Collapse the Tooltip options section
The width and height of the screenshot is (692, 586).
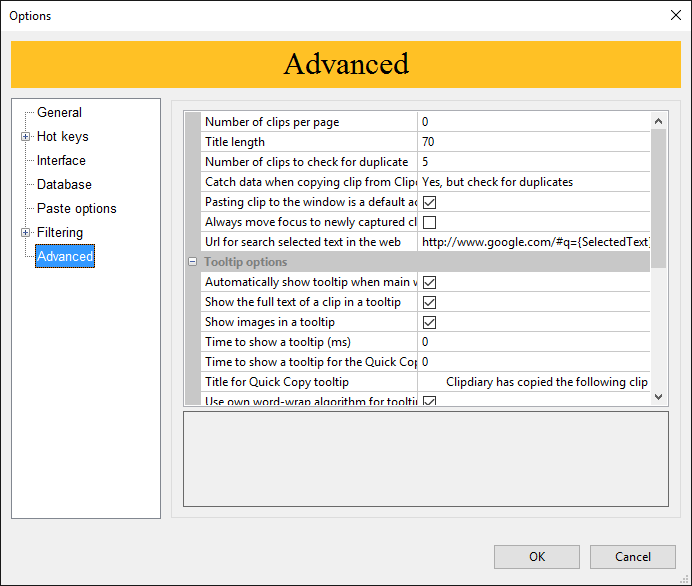[193, 262]
